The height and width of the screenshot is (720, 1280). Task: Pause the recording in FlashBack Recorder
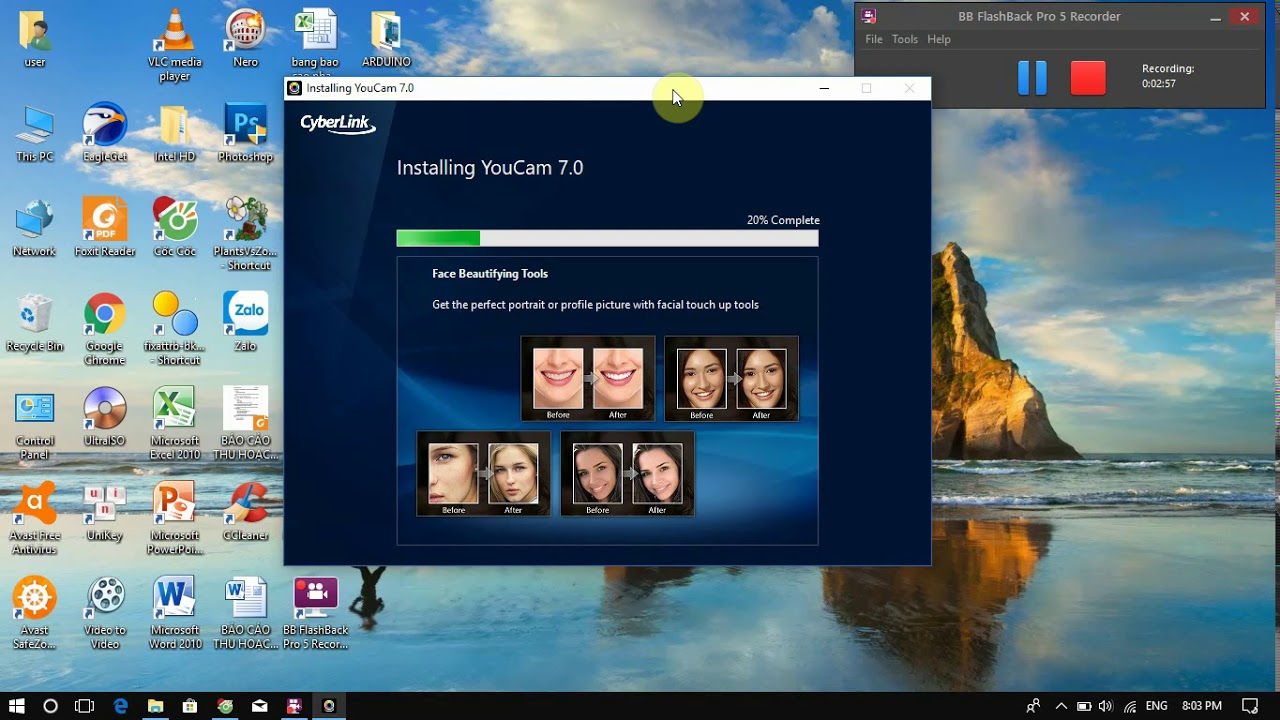click(1032, 78)
